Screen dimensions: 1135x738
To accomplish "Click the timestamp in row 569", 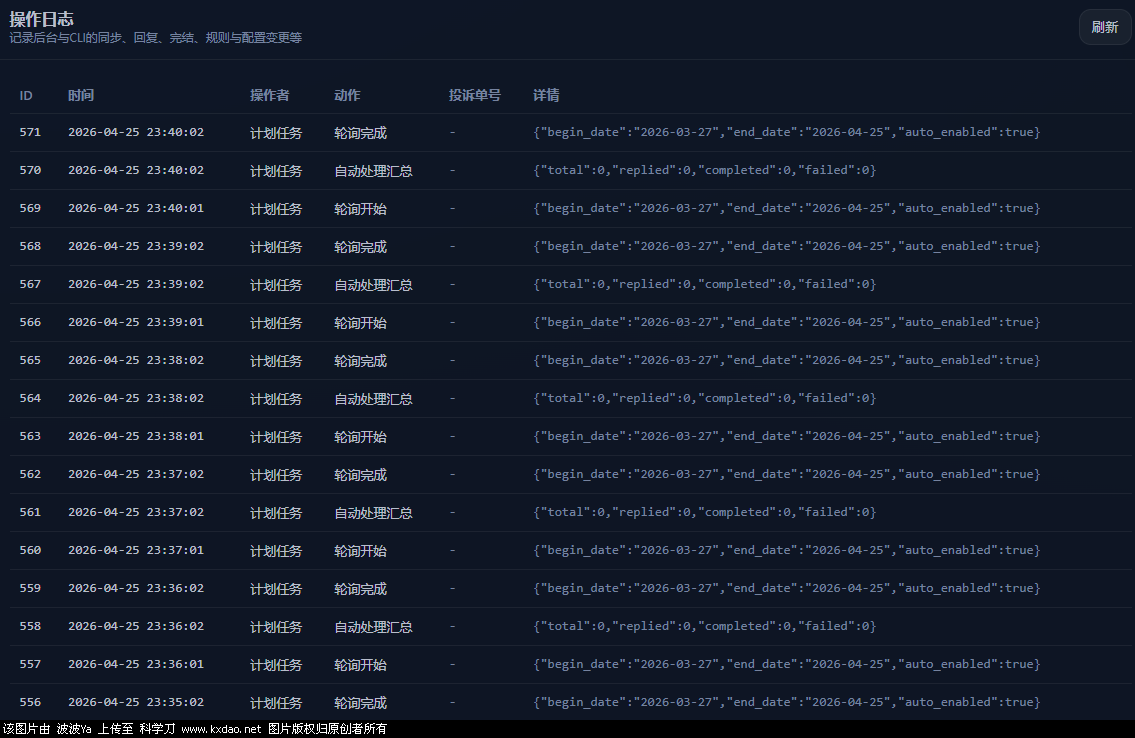I will (x=135, y=209).
